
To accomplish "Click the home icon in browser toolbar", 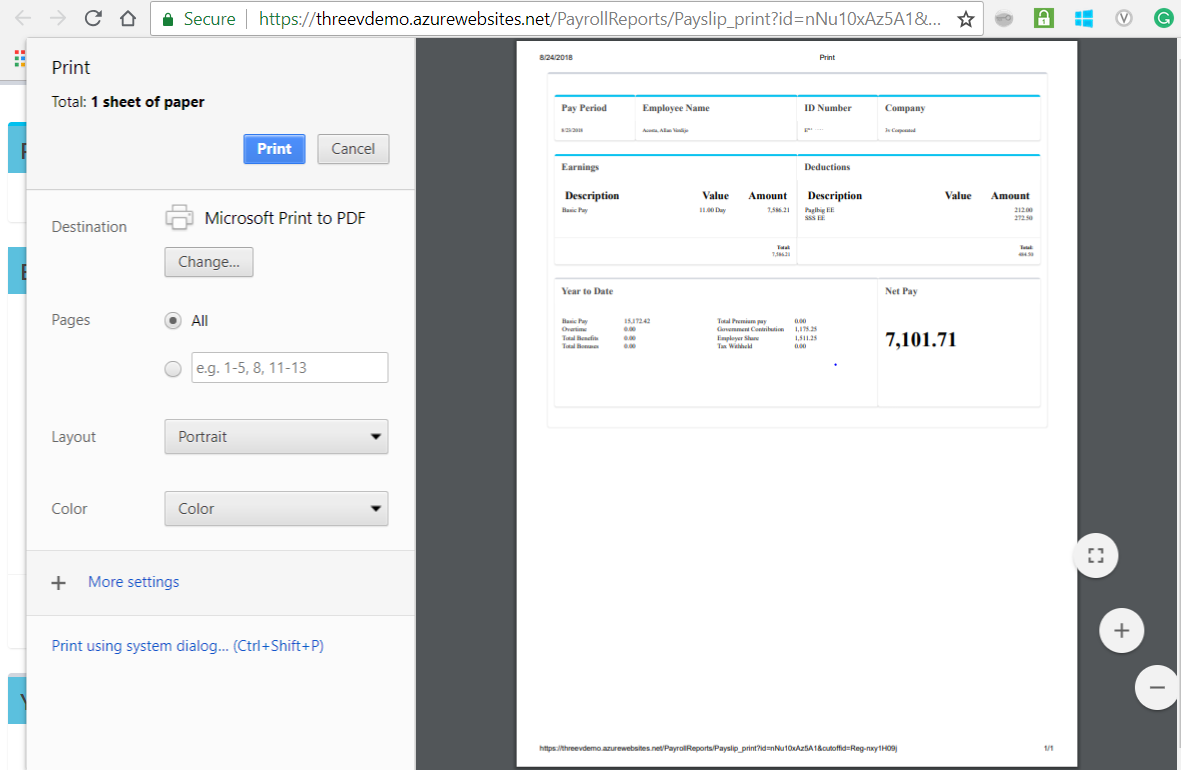I will [x=127, y=18].
